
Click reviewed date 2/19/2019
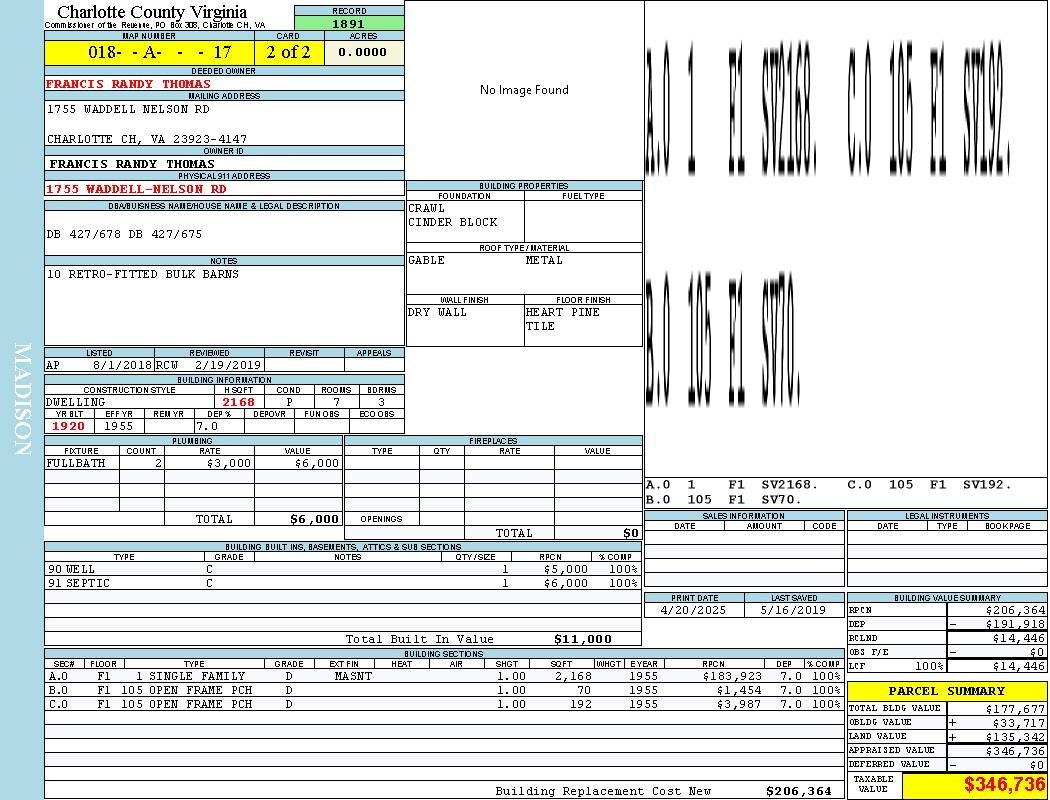228,365
